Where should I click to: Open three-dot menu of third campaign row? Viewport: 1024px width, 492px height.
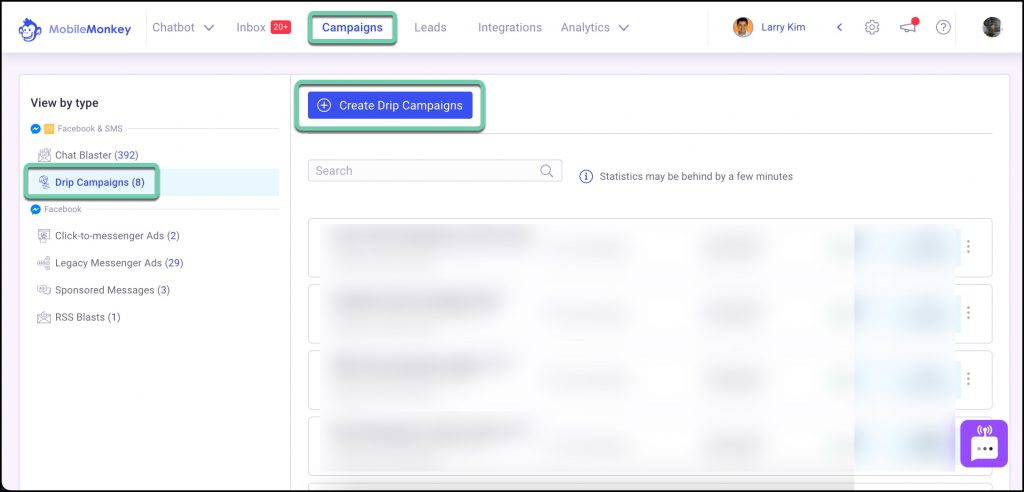point(968,378)
